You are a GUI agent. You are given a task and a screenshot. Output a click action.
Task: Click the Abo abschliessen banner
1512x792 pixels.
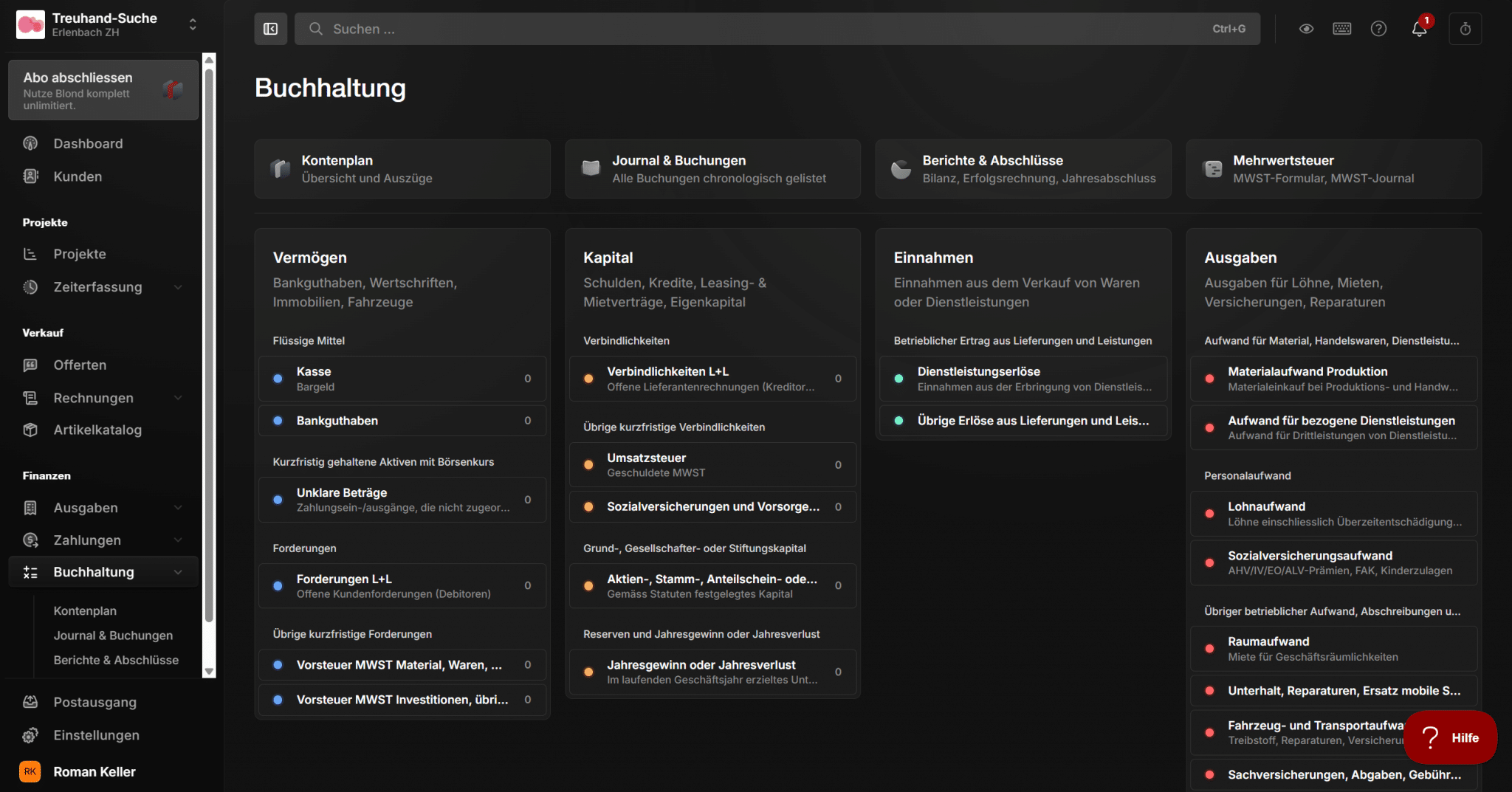(103, 89)
